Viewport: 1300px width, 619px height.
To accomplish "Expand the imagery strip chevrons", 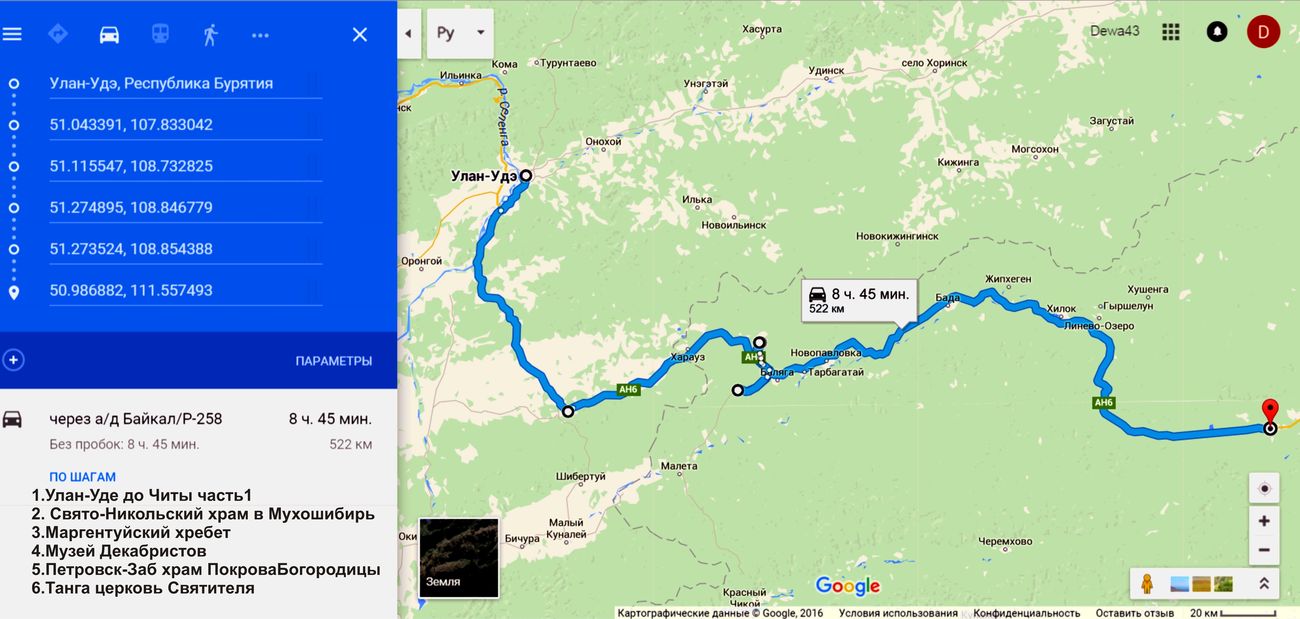I will [1264, 584].
